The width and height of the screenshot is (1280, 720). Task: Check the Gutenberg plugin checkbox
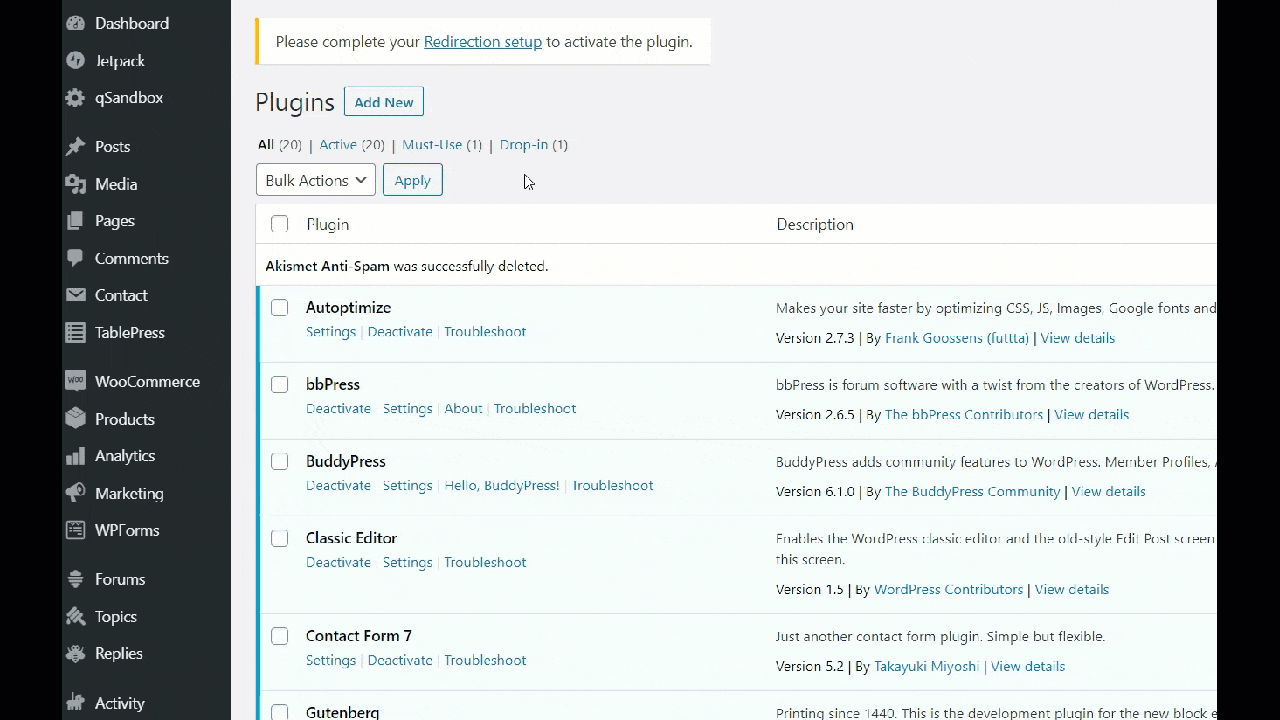pos(280,712)
